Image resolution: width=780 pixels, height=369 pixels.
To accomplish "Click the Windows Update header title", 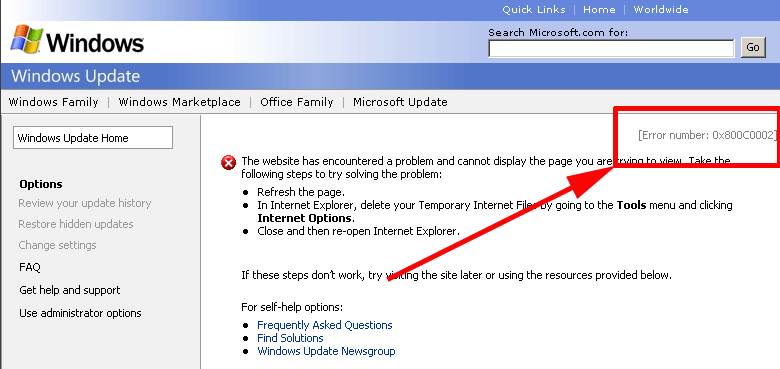I will (x=76, y=76).
